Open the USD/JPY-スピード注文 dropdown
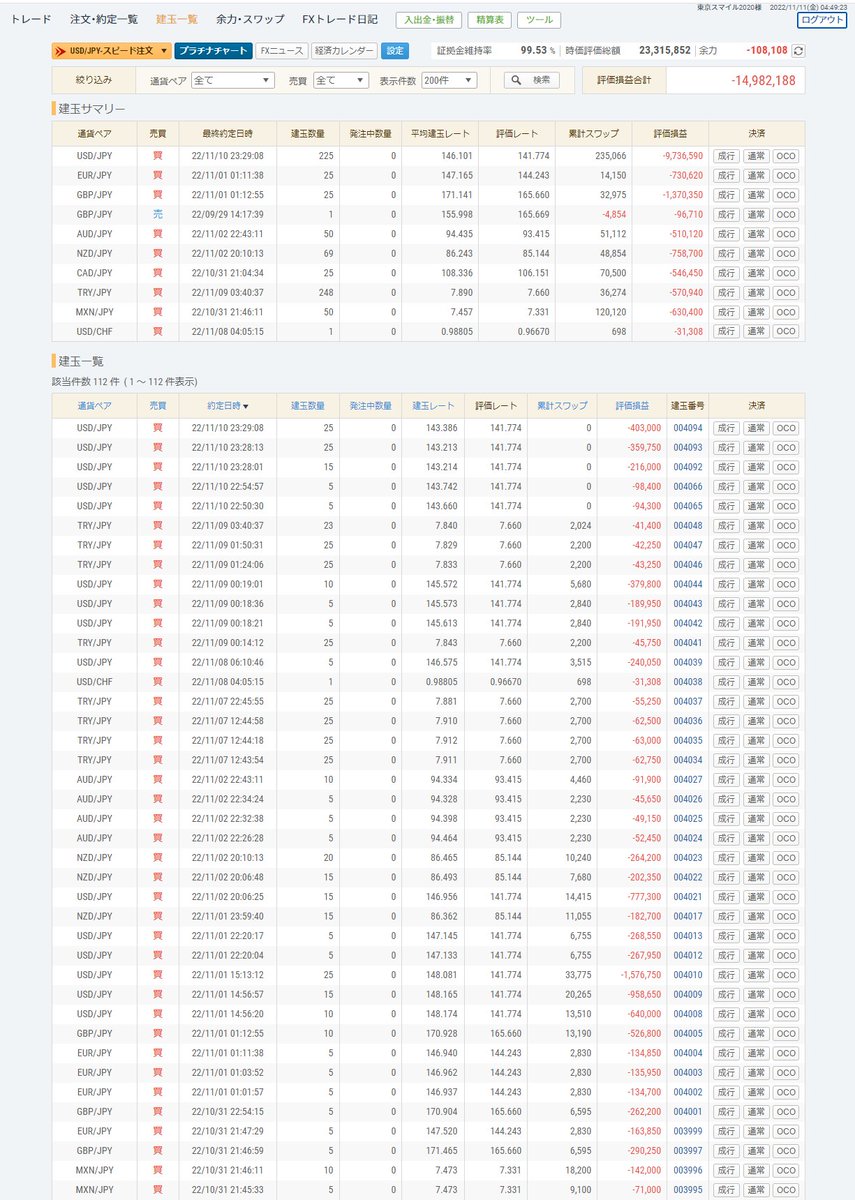The width and height of the screenshot is (855, 1200). point(110,50)
